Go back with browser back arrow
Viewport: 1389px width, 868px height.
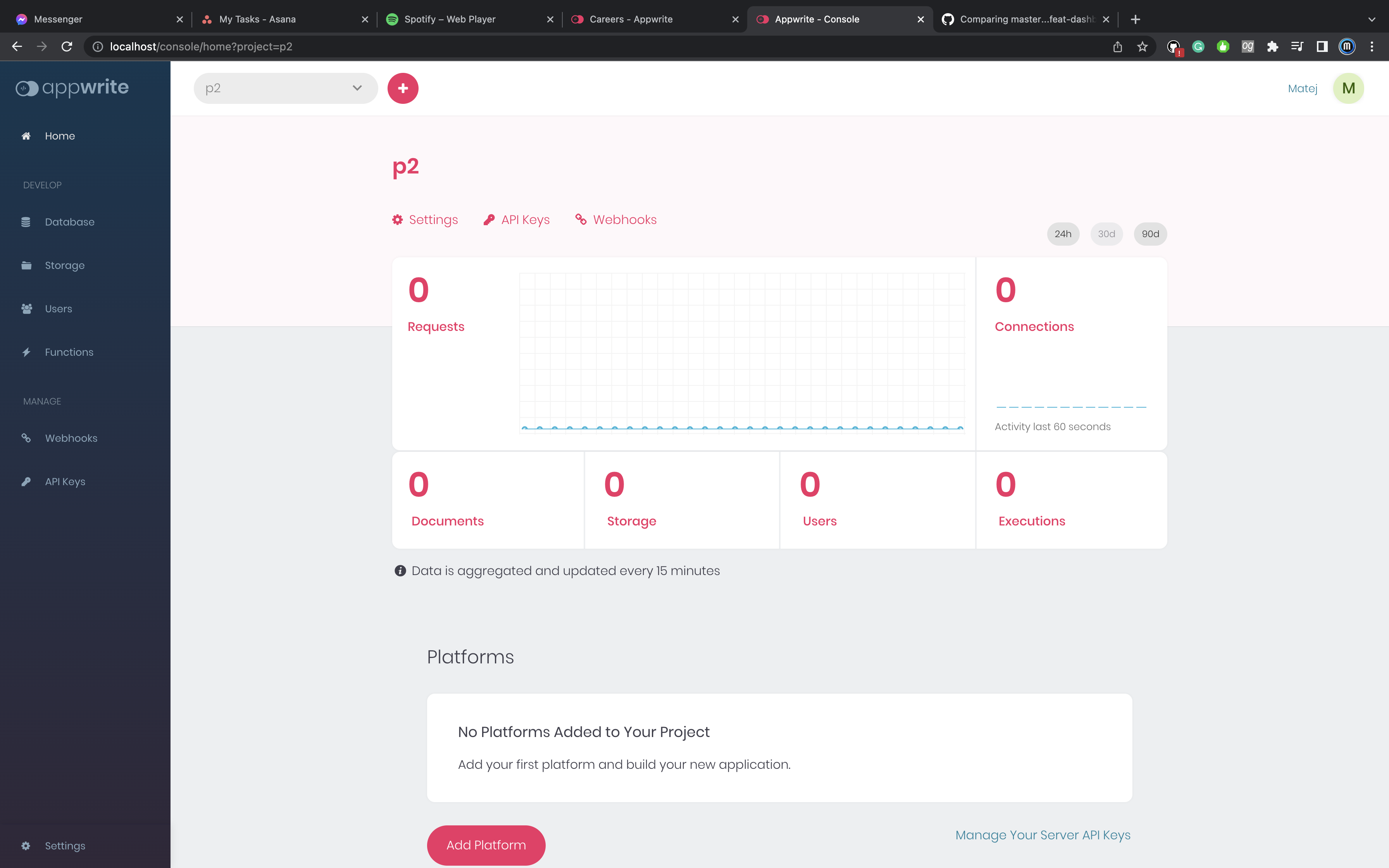17,46
